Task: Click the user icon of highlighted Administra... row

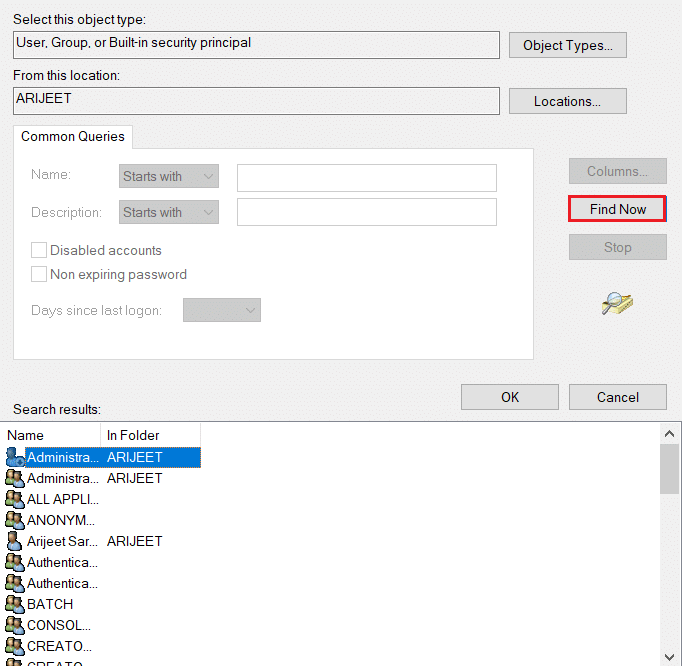Action: click(x=15, y=457)
